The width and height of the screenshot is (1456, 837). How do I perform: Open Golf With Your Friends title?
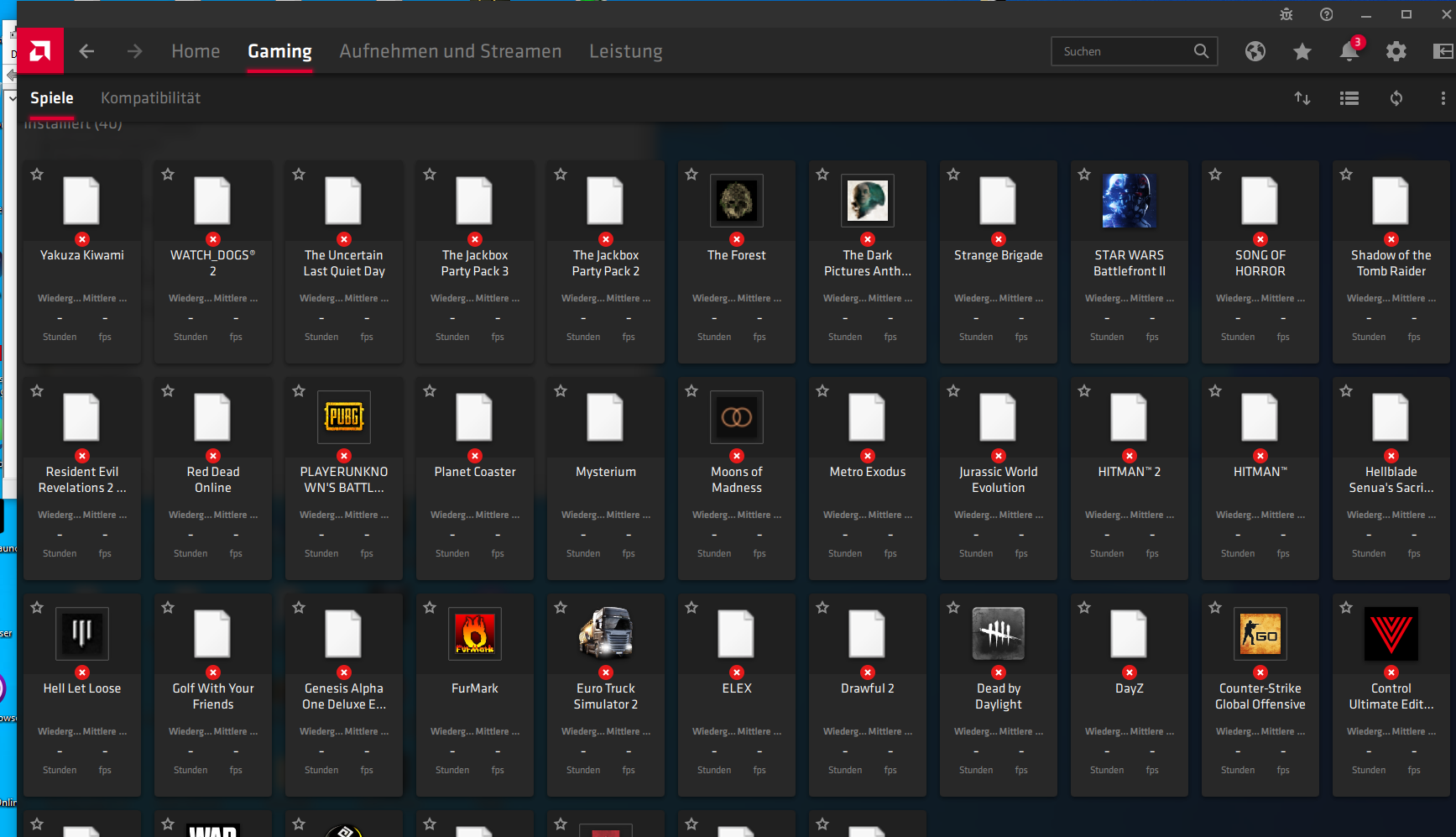tap(213, 696)
